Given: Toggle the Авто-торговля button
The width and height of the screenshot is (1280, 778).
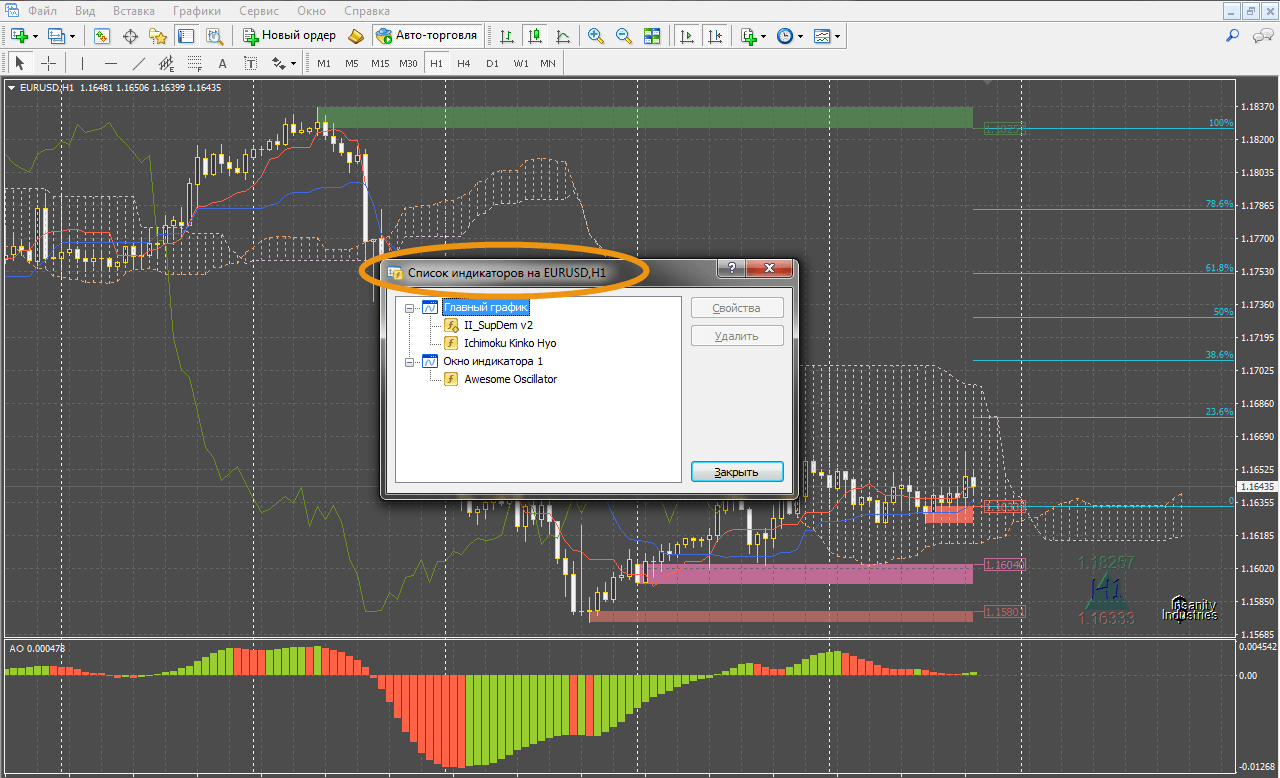Looking at the screenshot, I should 426,36.
